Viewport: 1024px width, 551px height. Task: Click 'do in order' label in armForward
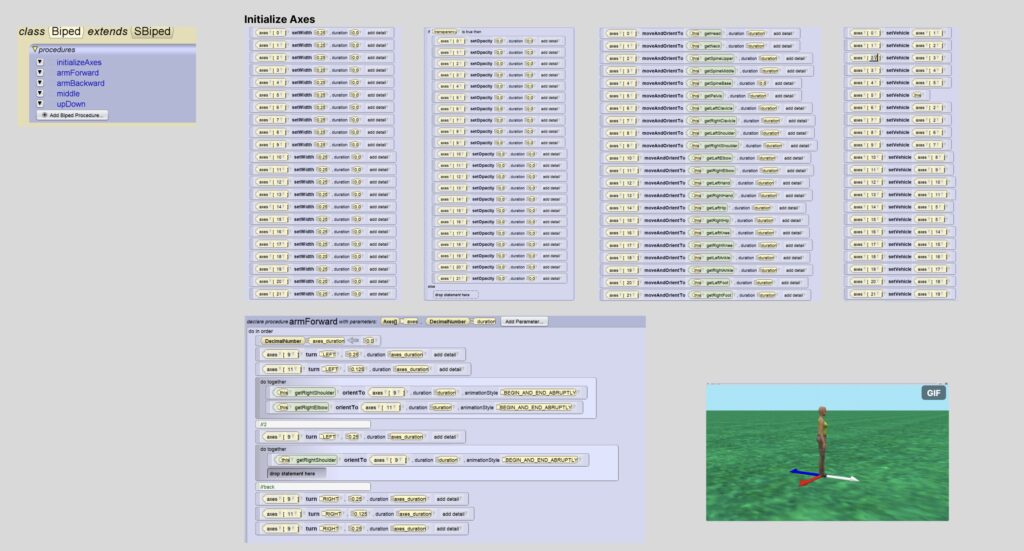click(261, 332)
